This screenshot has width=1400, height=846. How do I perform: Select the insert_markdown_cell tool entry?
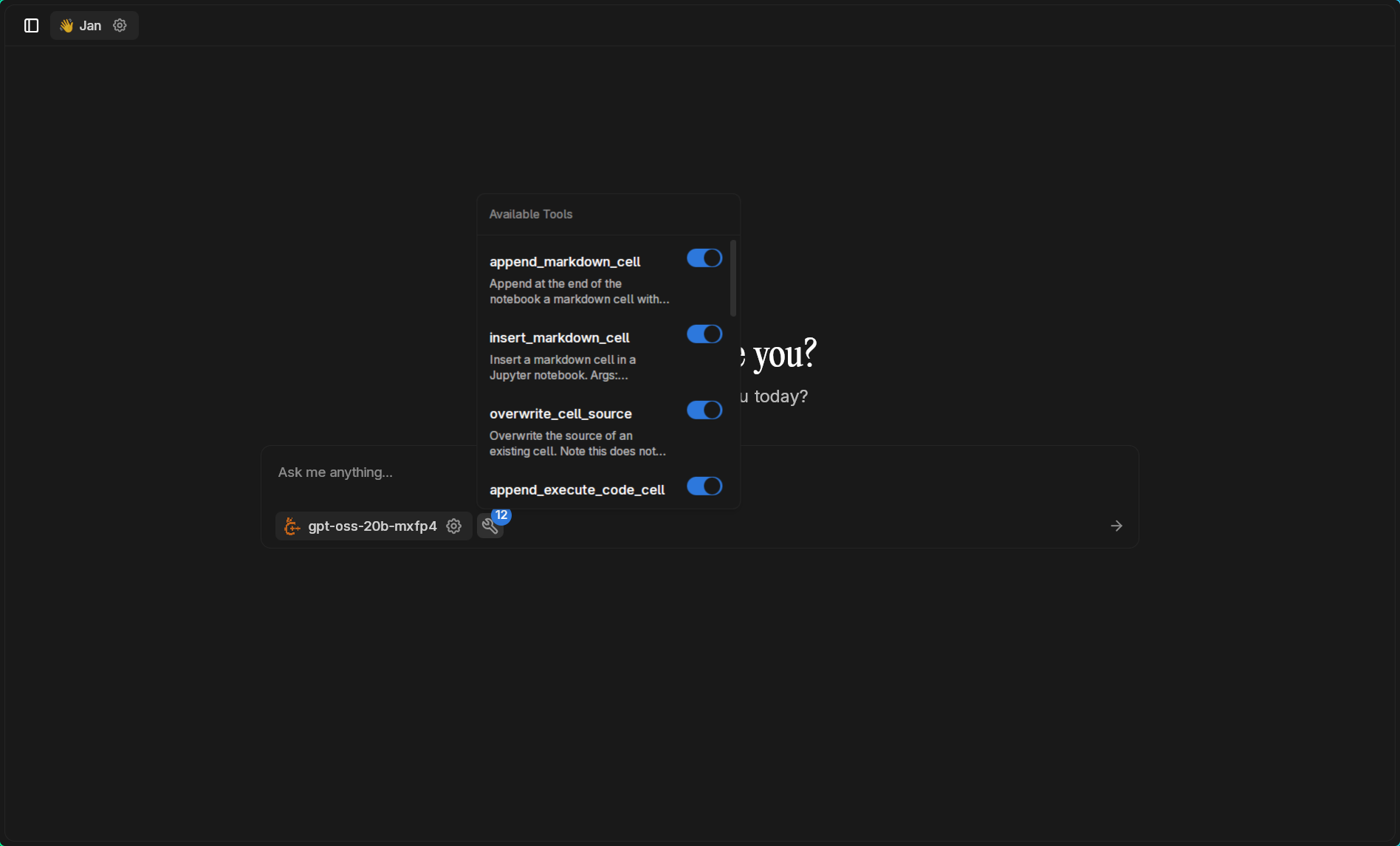559,338
